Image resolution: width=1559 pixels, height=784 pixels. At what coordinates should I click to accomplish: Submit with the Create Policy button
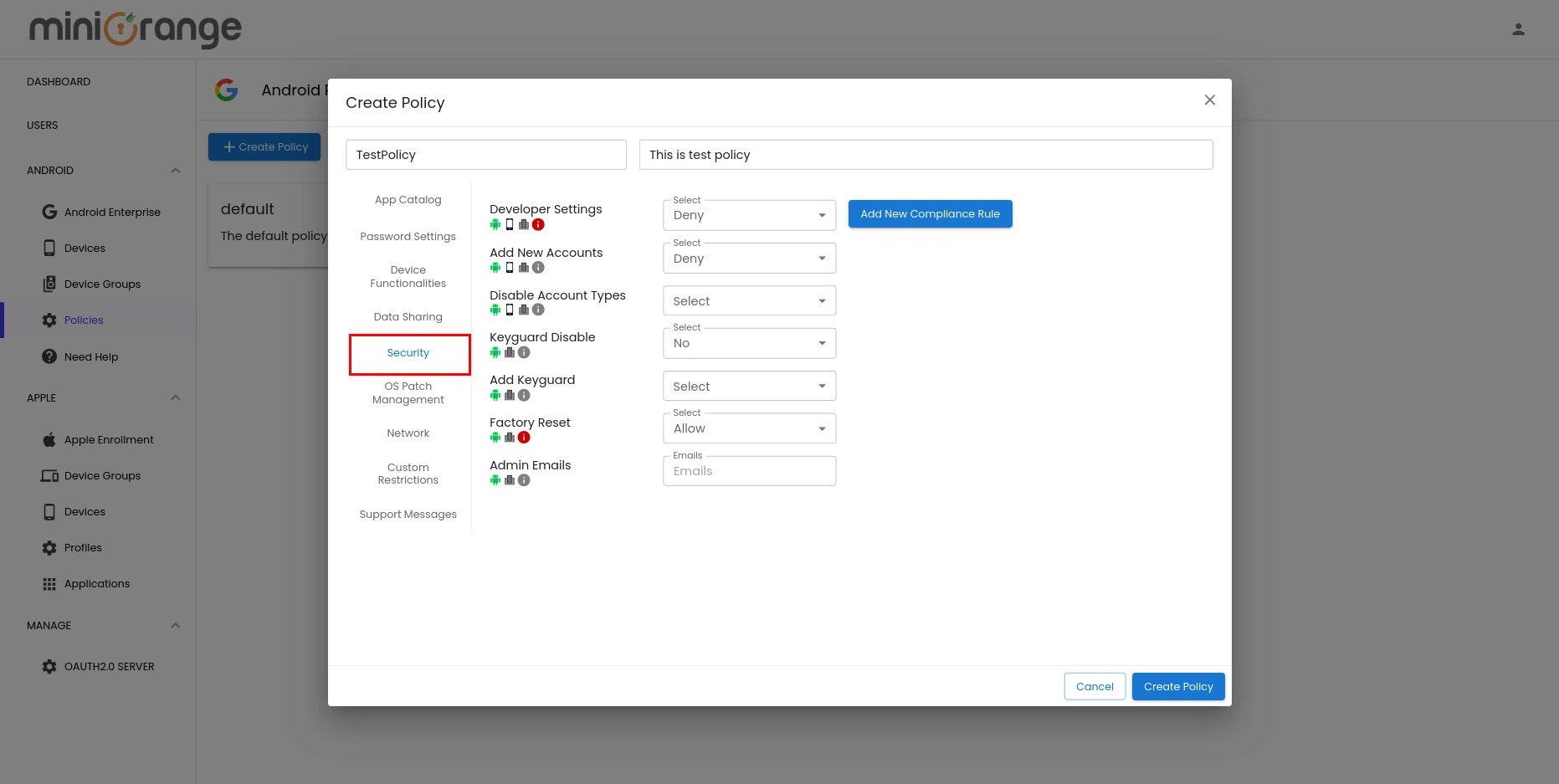coord(1177,686)
